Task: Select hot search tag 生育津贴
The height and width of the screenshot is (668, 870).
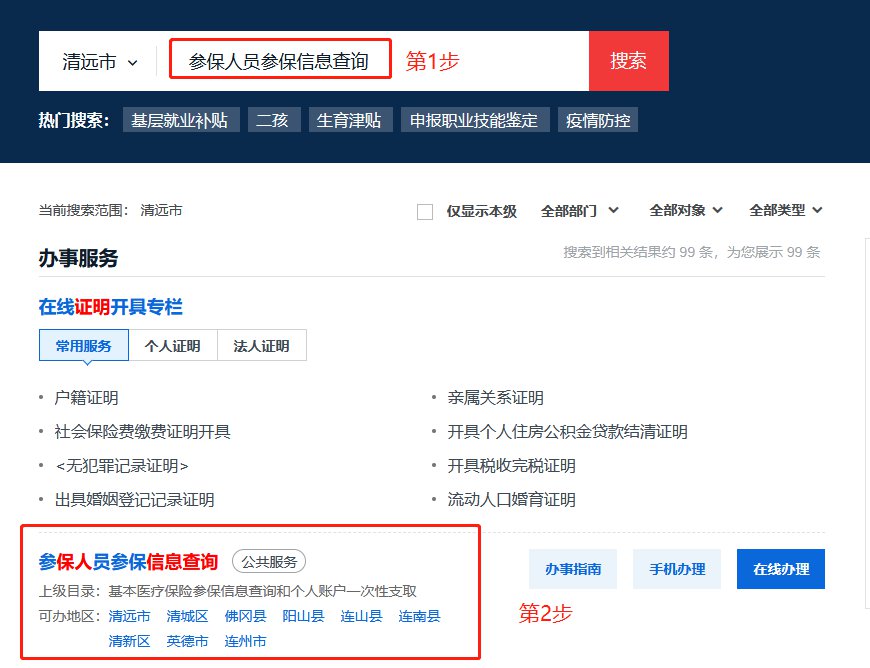Action: pos(350,121)
